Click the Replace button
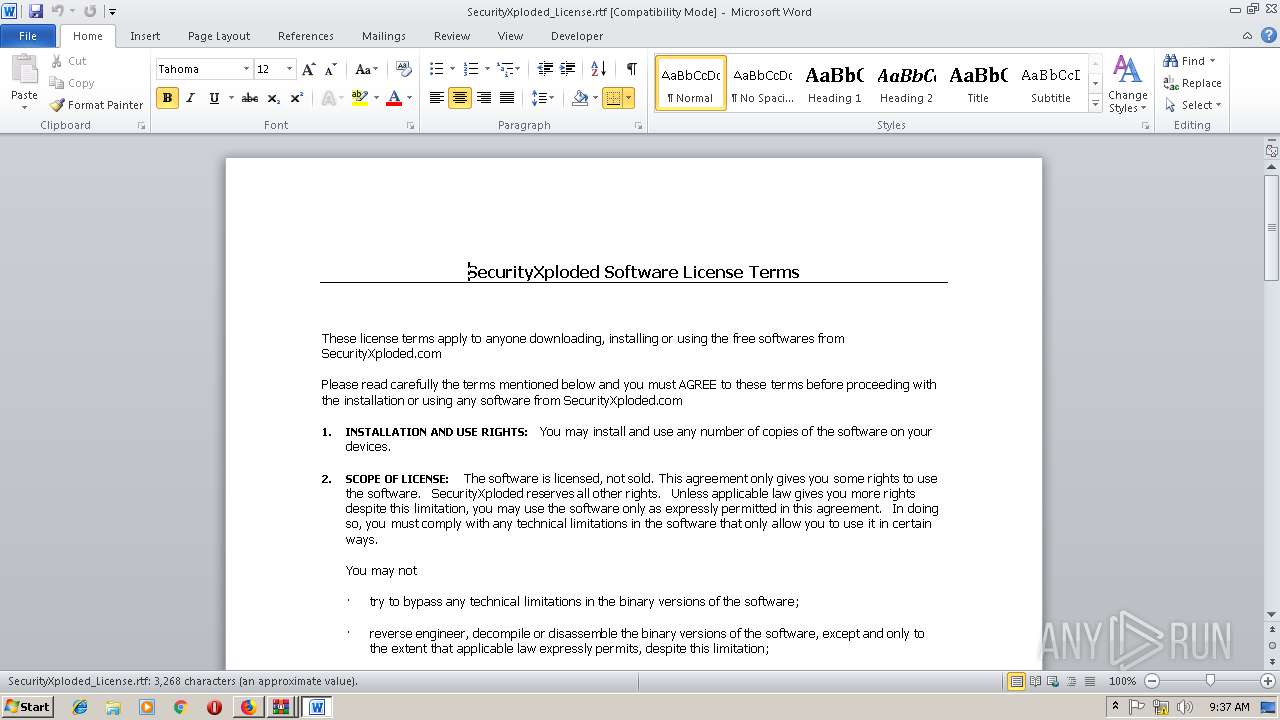Screen dimensions: 1280x720 pos(1192,83)
